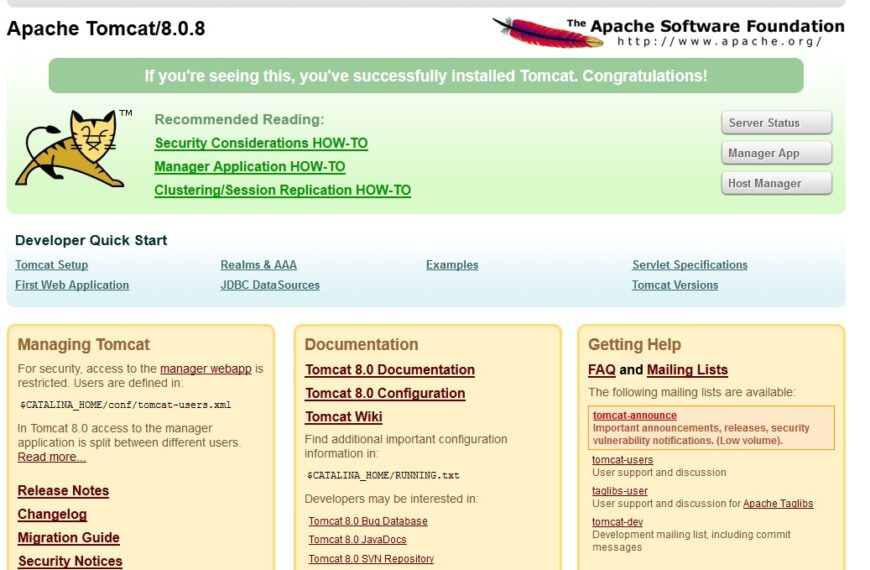870x570 pixels.
Task: Open the Examples link
Action: click(452, 265)
